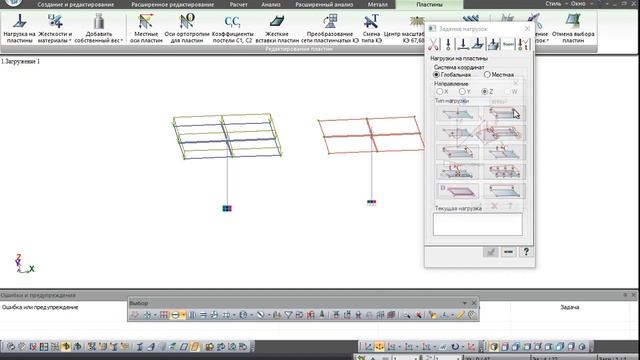
Task: Click the pencil icon in Выбор toolbar
Action: tap(460, 315)
